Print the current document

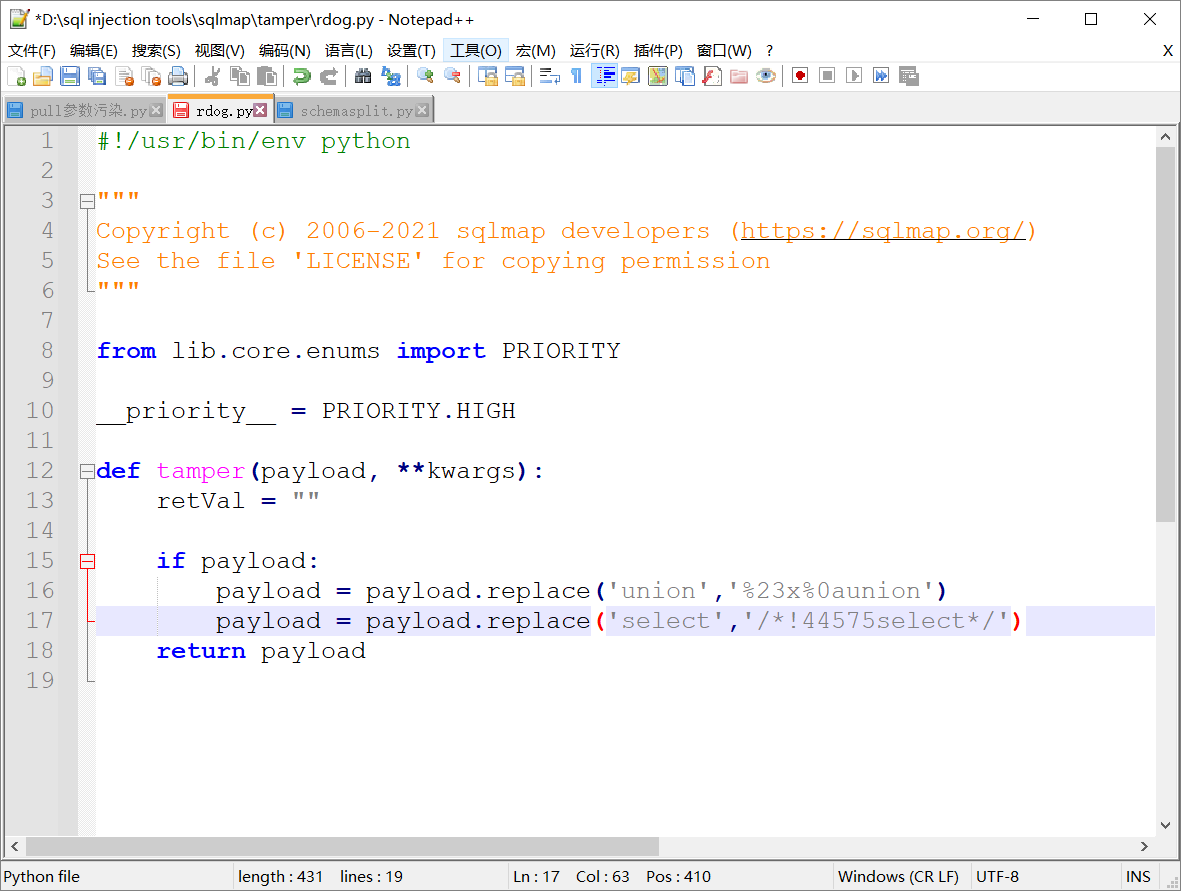(179, 76)
